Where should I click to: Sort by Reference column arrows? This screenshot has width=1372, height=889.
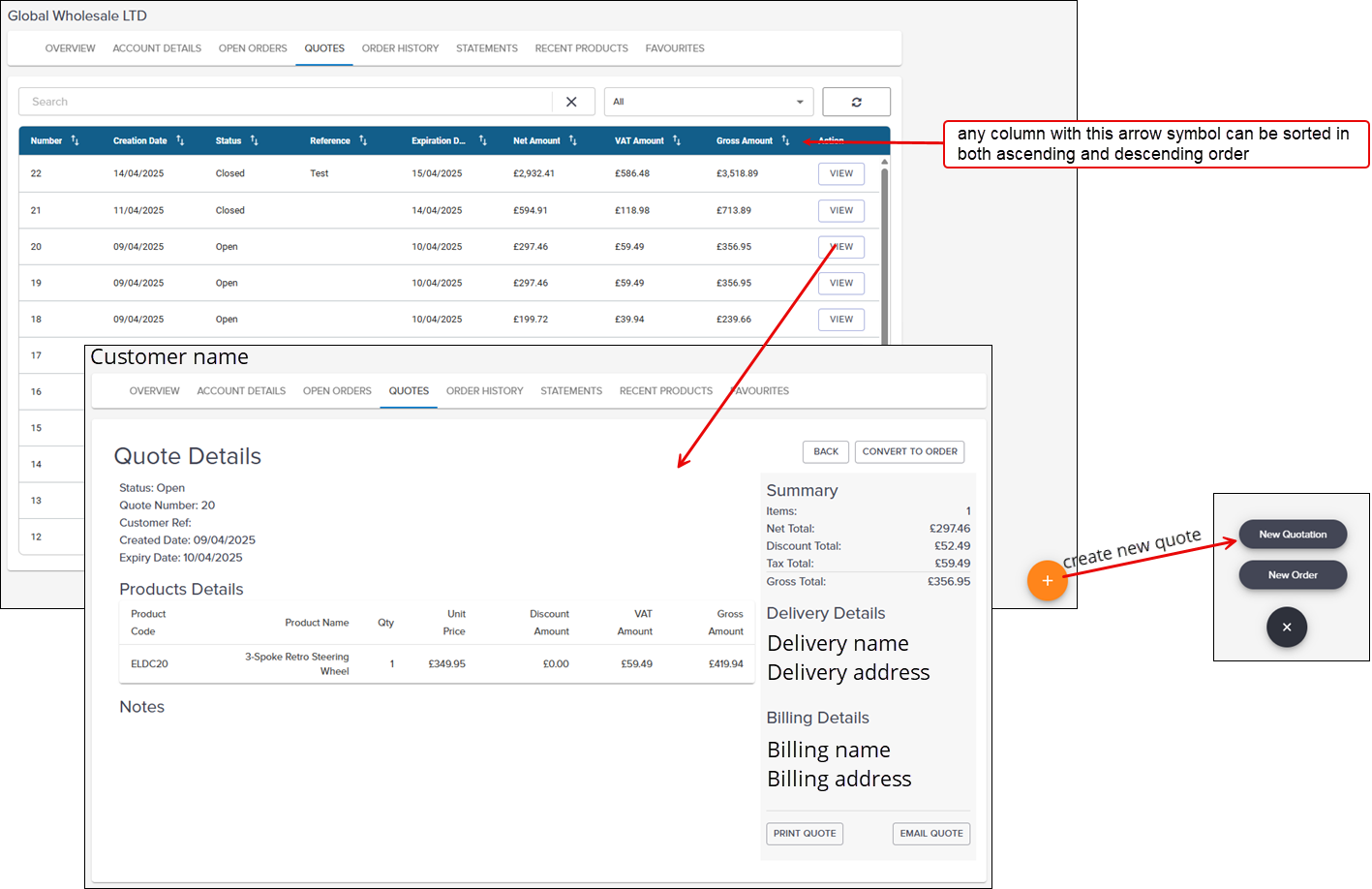[363, 140]
